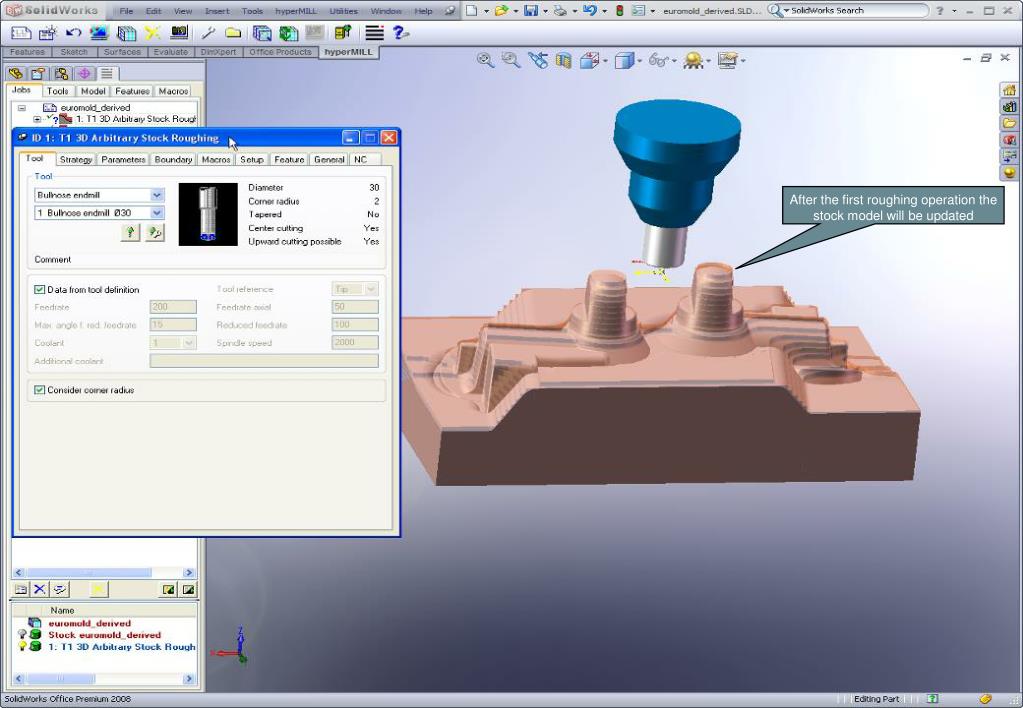Click the pink crosshair DimXpert manager icon
The width and height of the screenshot is (1023, 708).
84,73
